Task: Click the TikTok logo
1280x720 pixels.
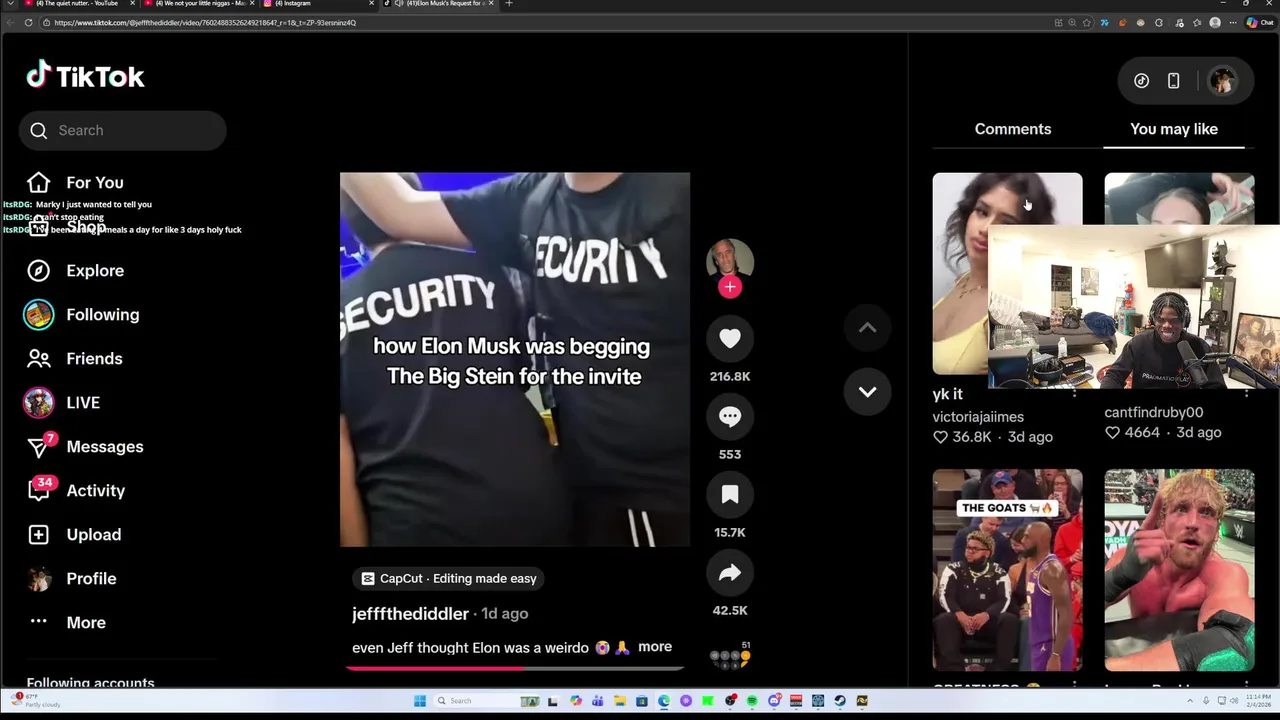Action: (x=86, y=76)
